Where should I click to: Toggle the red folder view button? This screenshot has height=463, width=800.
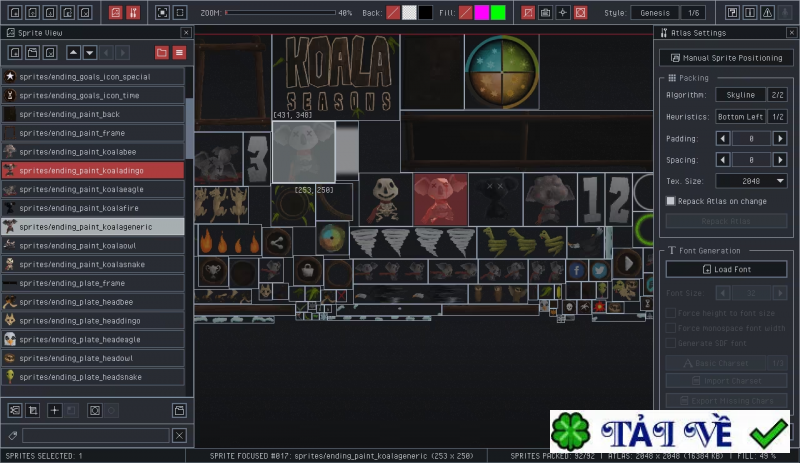162,53
